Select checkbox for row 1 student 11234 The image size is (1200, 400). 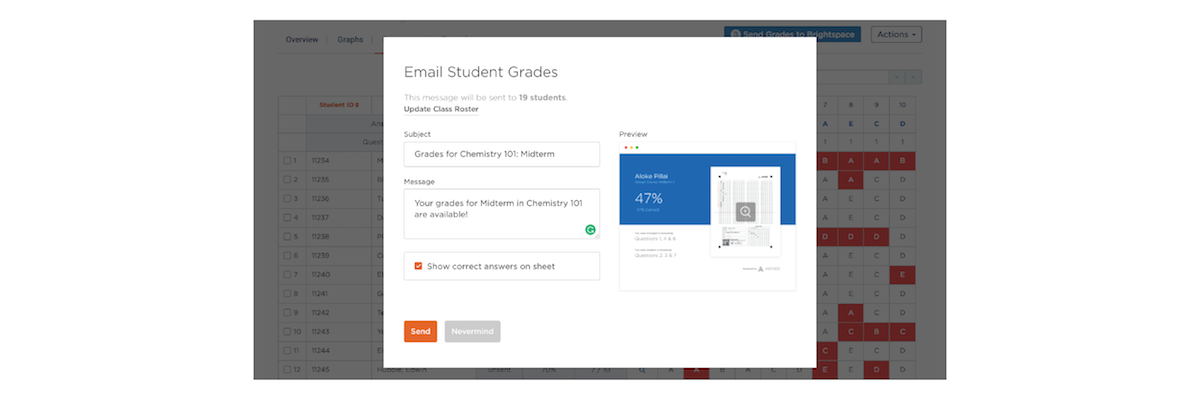[x=287, y=160]
